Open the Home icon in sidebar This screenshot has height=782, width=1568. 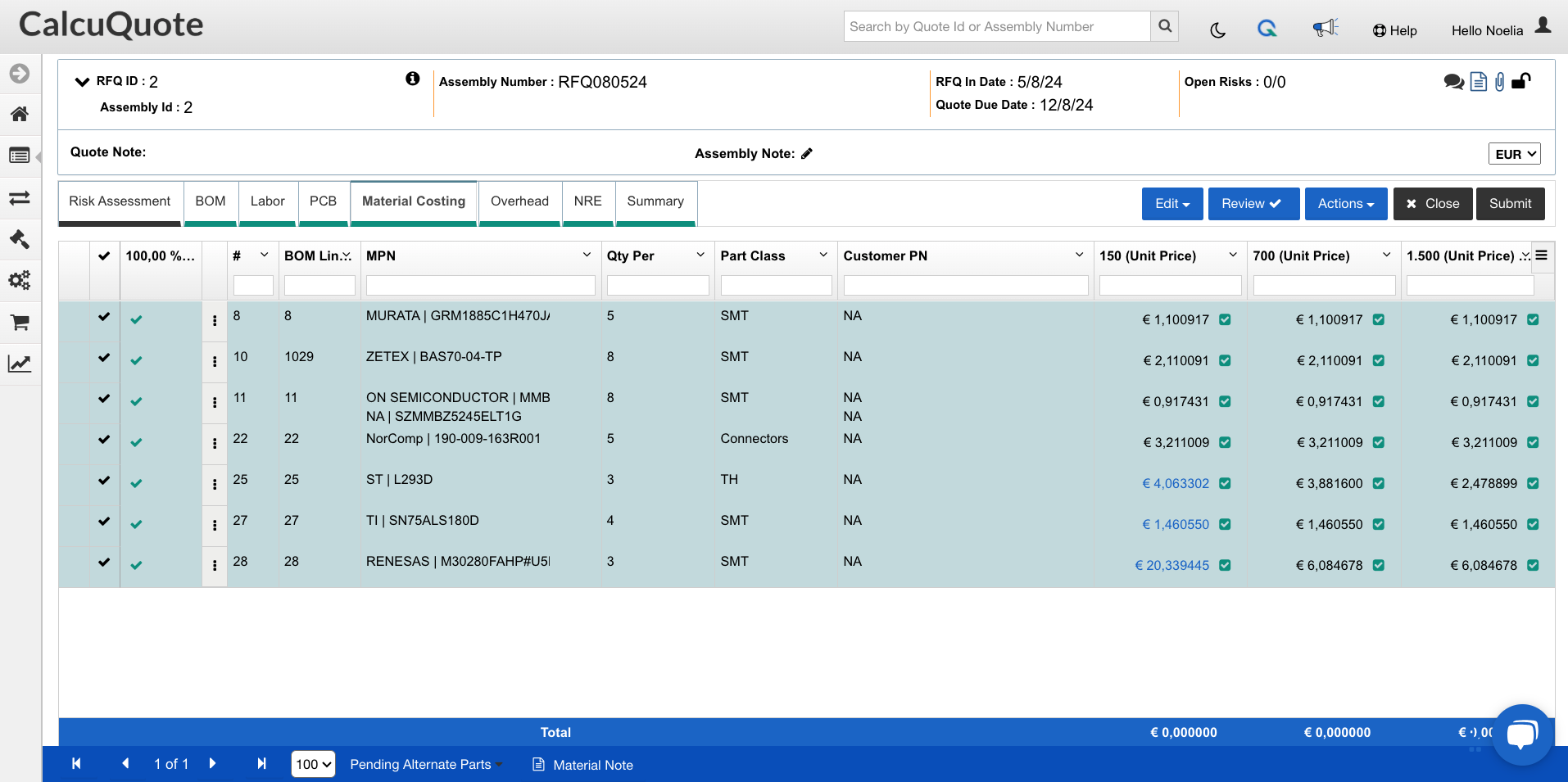[x=20, y=114]
